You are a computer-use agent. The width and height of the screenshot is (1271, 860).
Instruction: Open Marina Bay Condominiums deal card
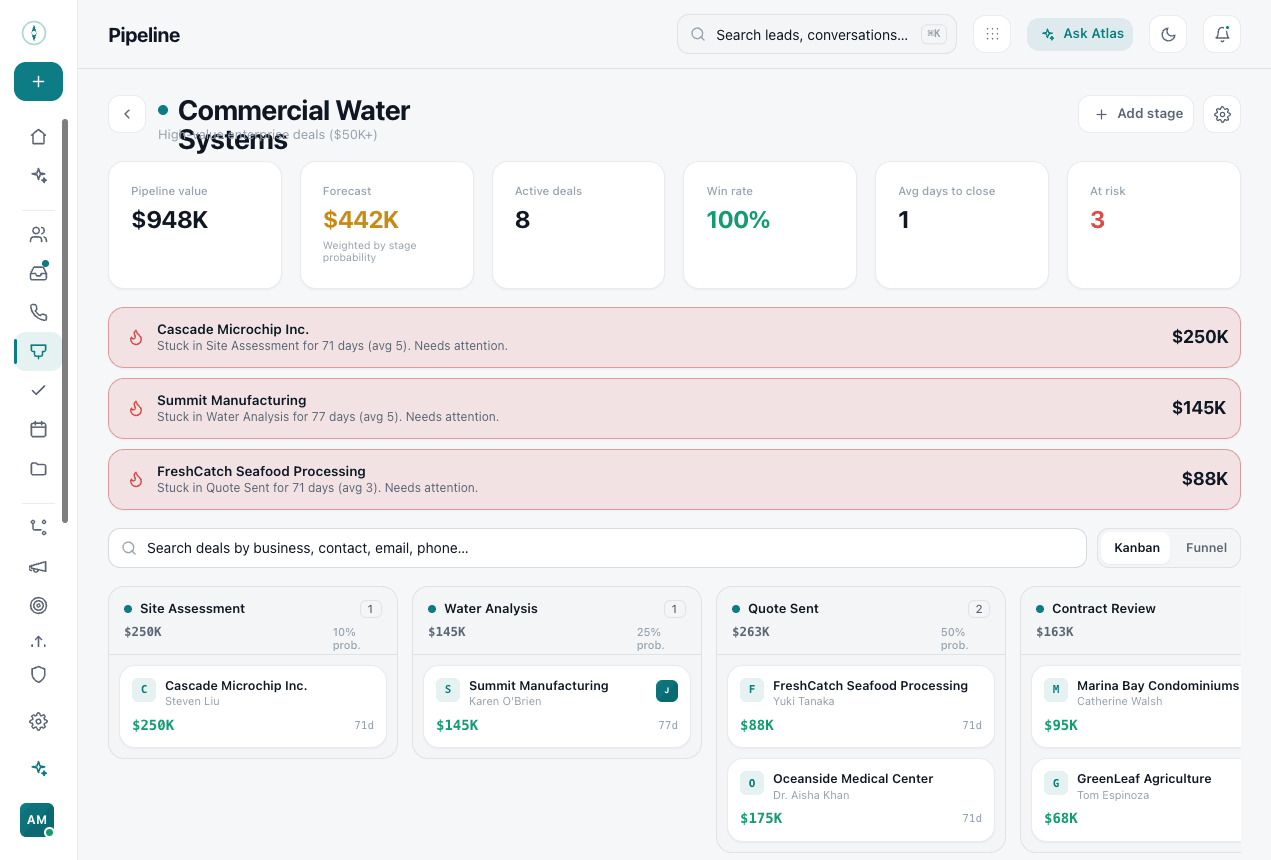(x=1136, y=706)
